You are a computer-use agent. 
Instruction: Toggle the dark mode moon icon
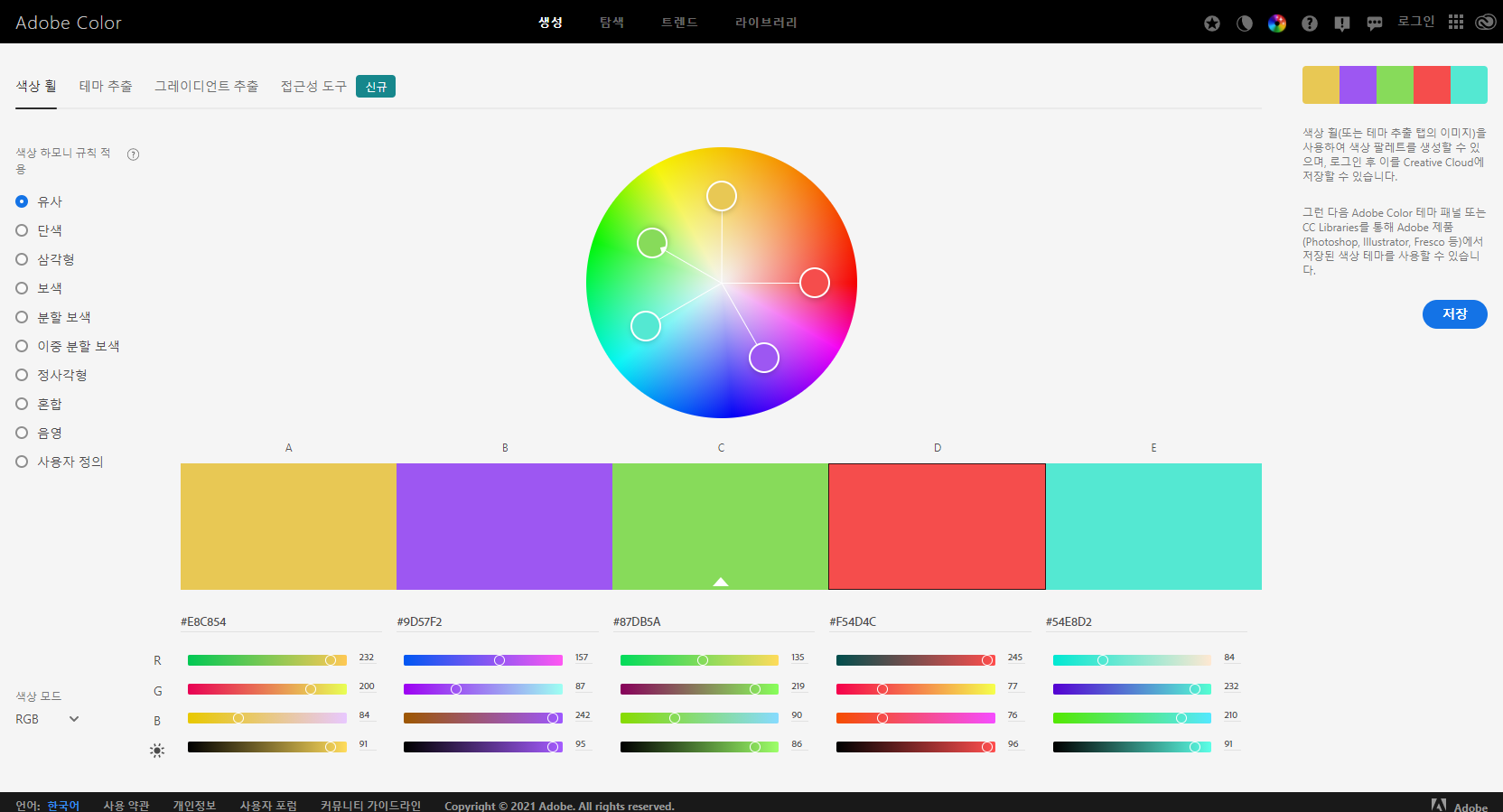(1245, 23)
